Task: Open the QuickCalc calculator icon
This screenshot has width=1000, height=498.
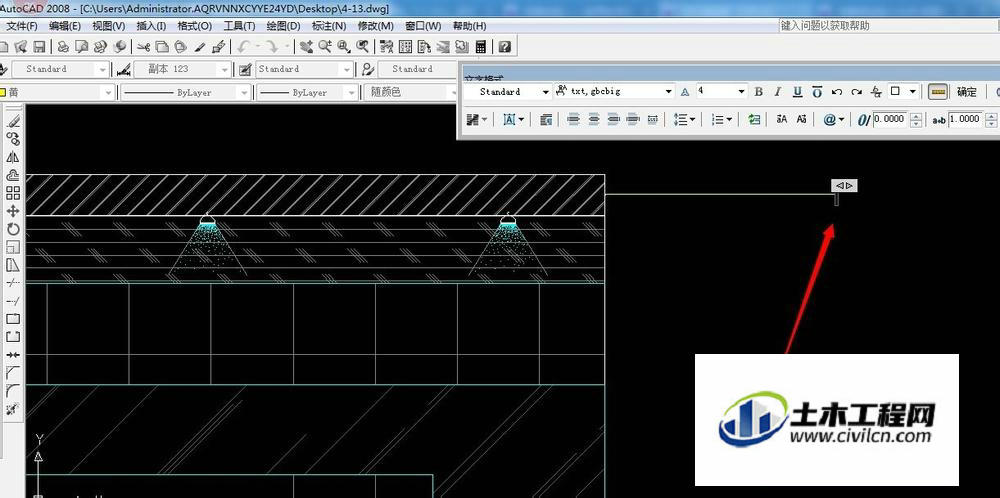Action: 480,47
